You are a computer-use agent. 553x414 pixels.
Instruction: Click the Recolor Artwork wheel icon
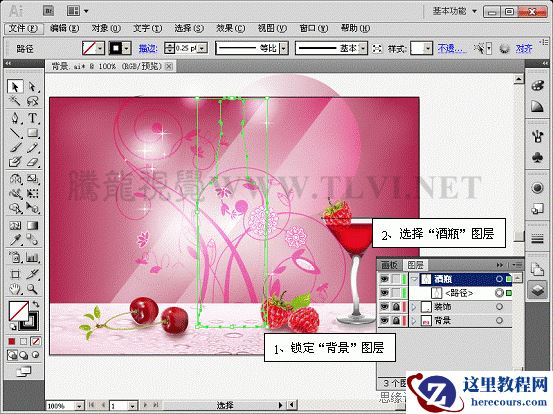coord(504,48)
